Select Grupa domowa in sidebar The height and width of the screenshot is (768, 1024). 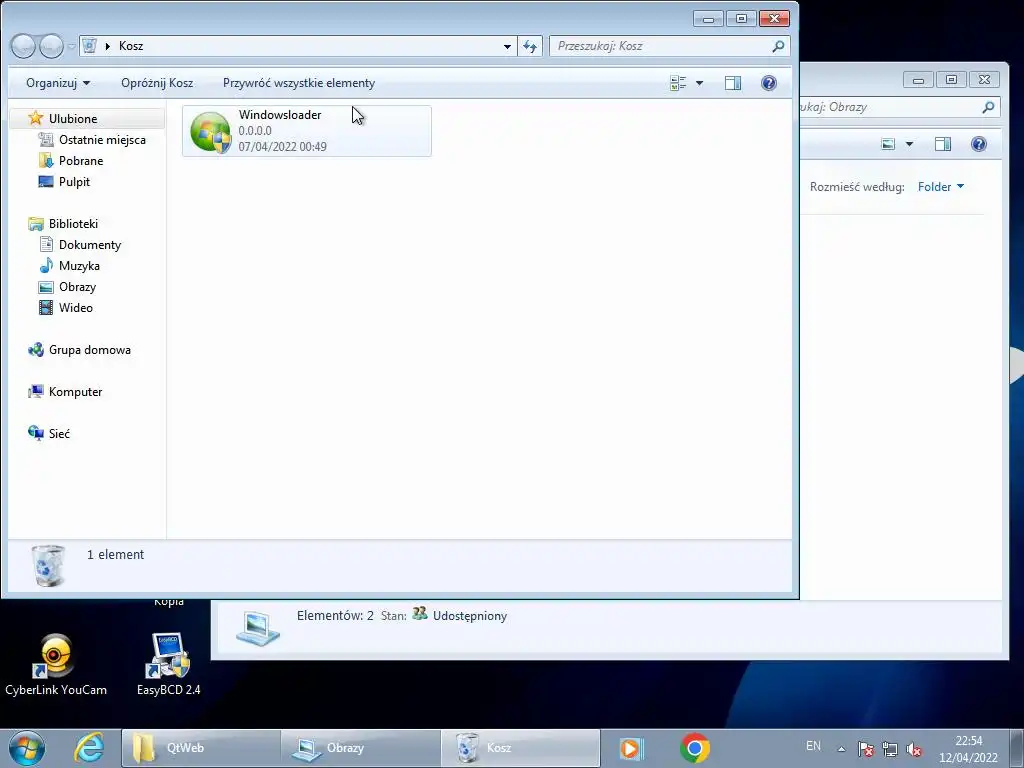pos(89,349)
